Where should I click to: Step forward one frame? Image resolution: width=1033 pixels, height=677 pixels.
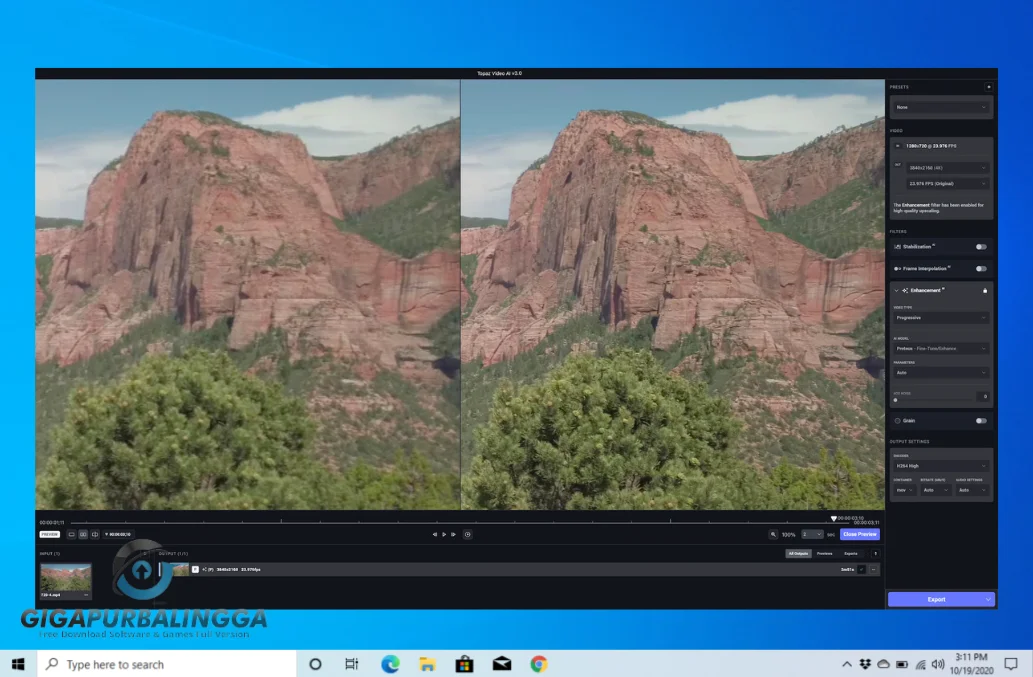(453, 534)
